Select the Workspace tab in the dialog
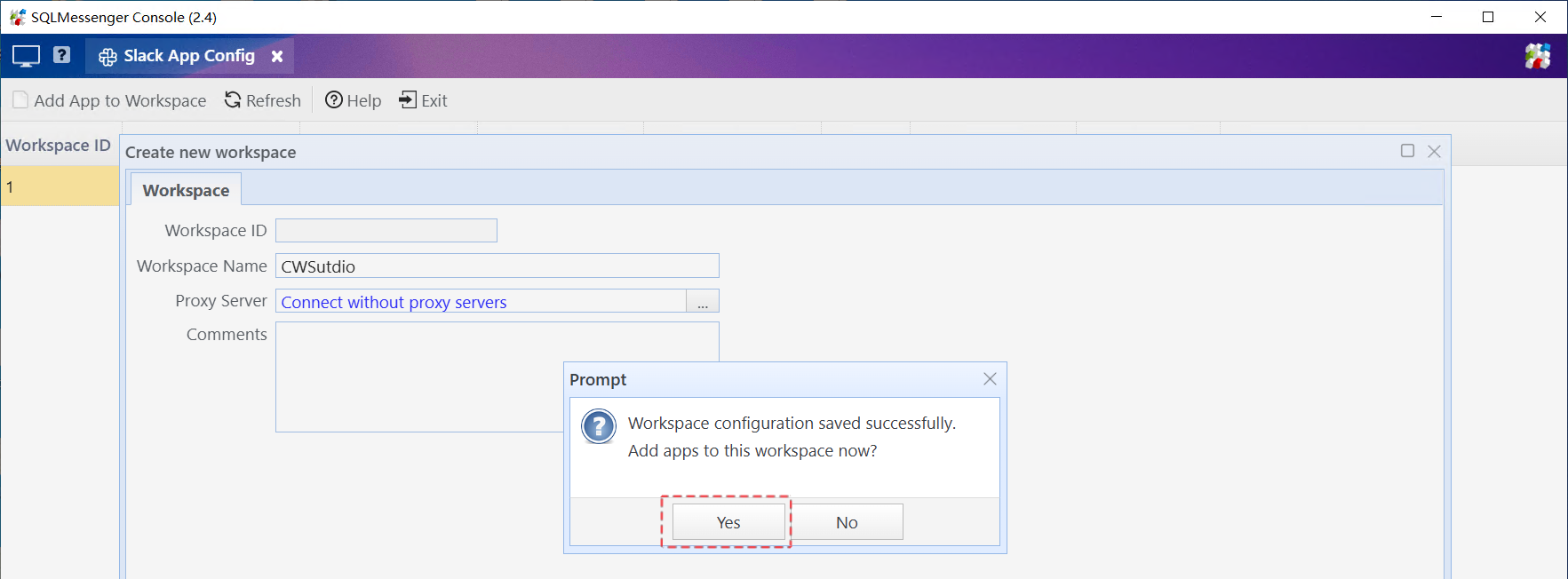 pyautogui.click(x=186, y=190)
